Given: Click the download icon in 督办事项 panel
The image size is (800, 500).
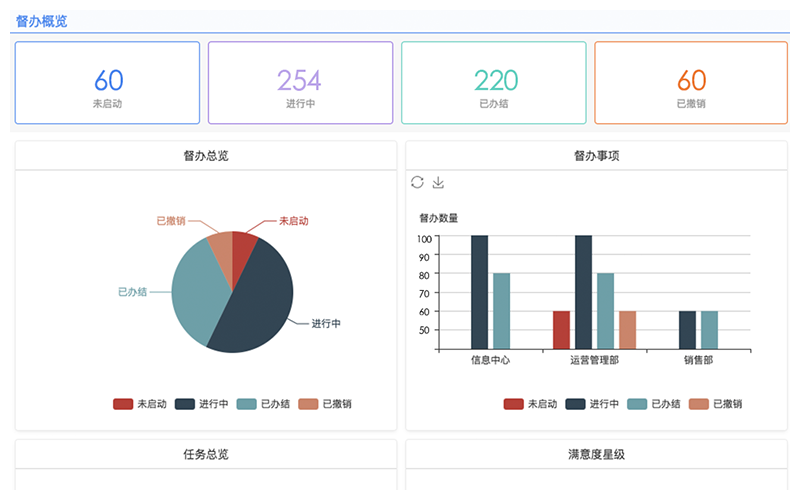Looking at the screenshot, I should click(x=438, y=182).
